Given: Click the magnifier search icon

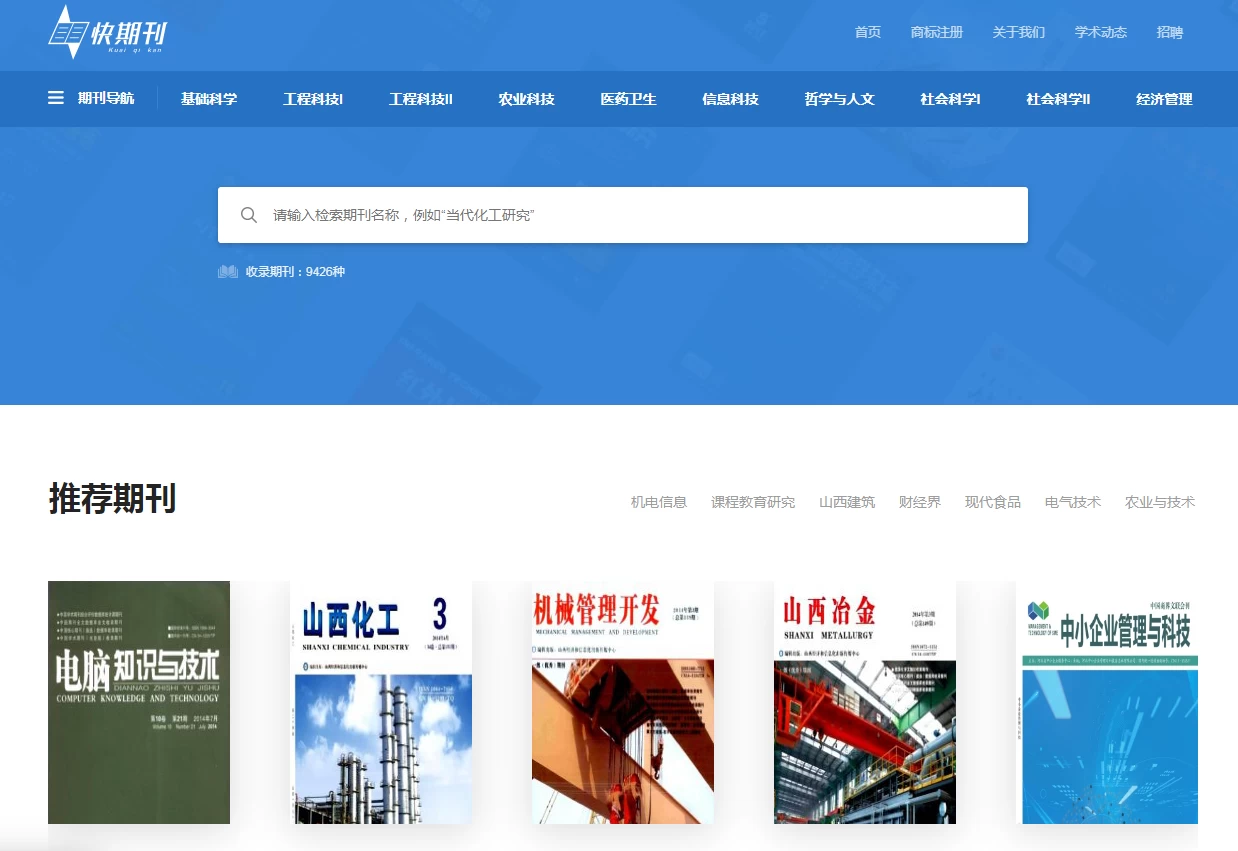Looking at the screenshot, I should tap(249, 214).
